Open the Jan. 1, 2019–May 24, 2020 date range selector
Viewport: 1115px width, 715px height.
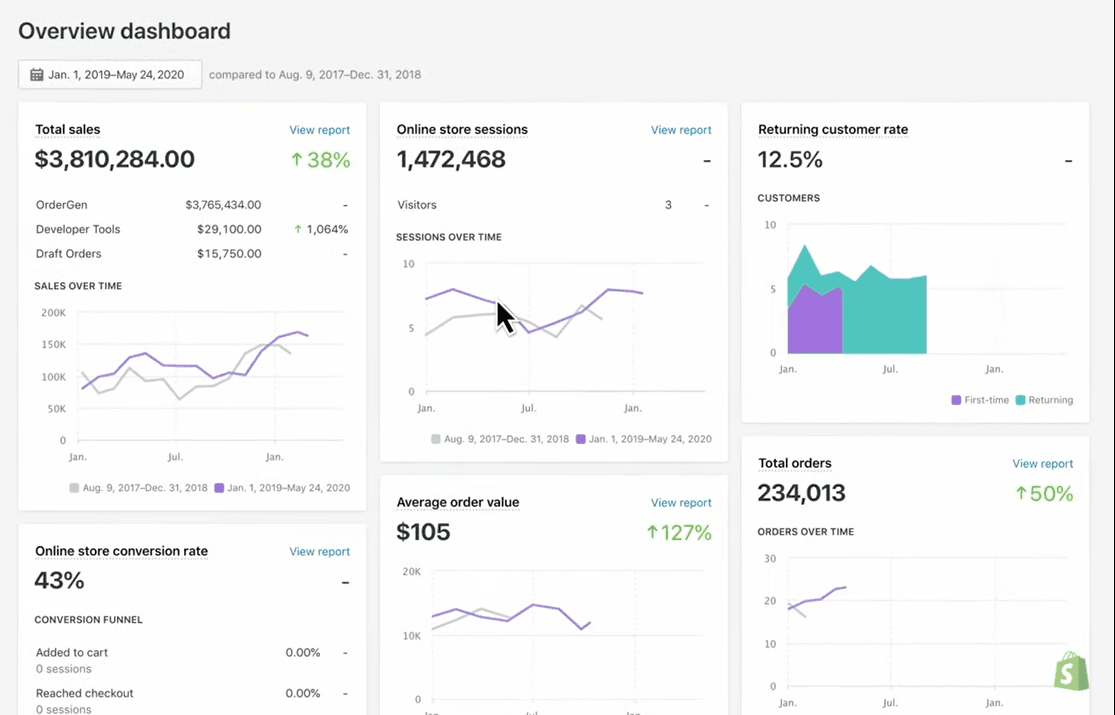pyautogui.click(x=110, y=75)
